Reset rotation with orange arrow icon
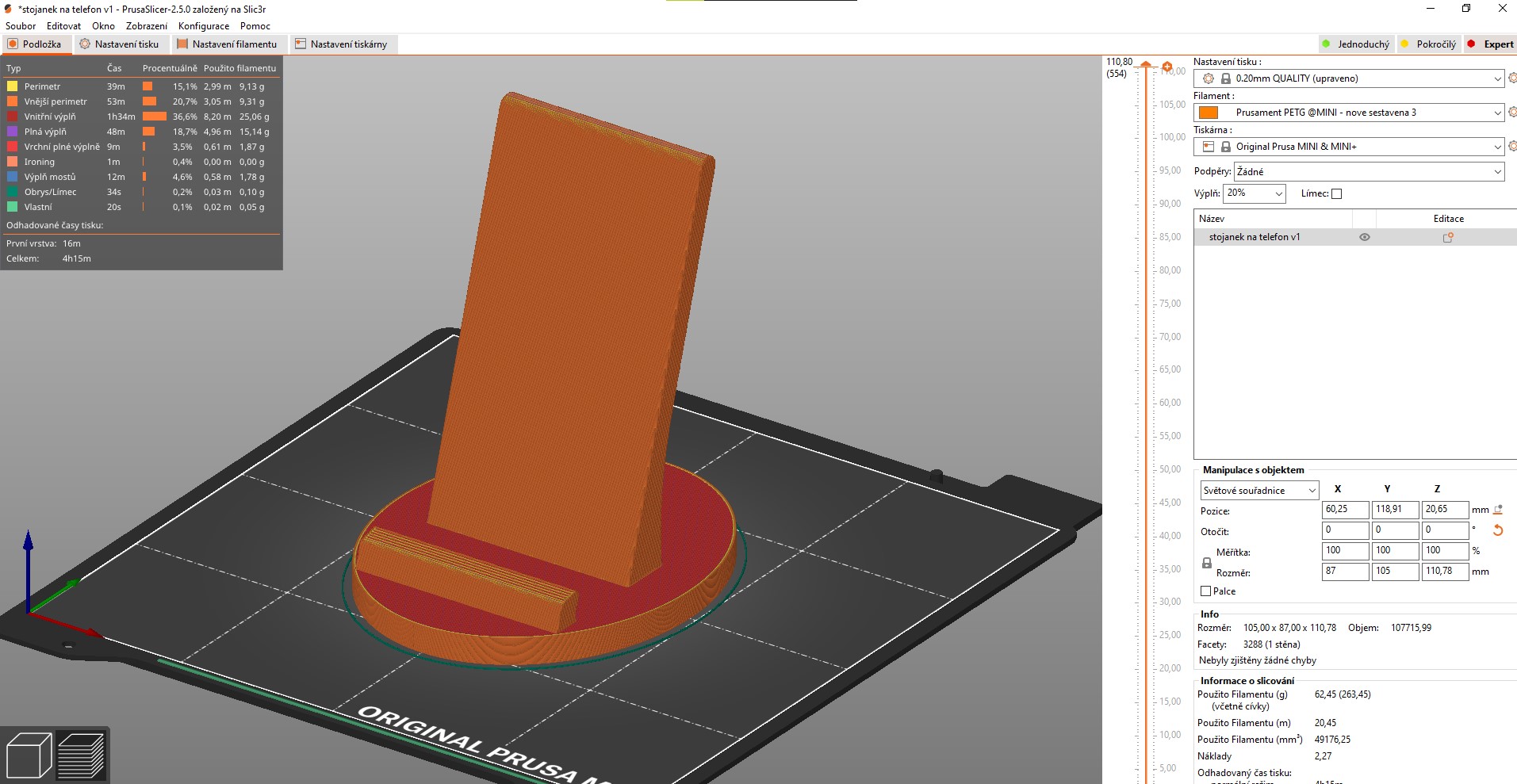The width and height of the screenshot is (1517, 784). (1498, 530)
